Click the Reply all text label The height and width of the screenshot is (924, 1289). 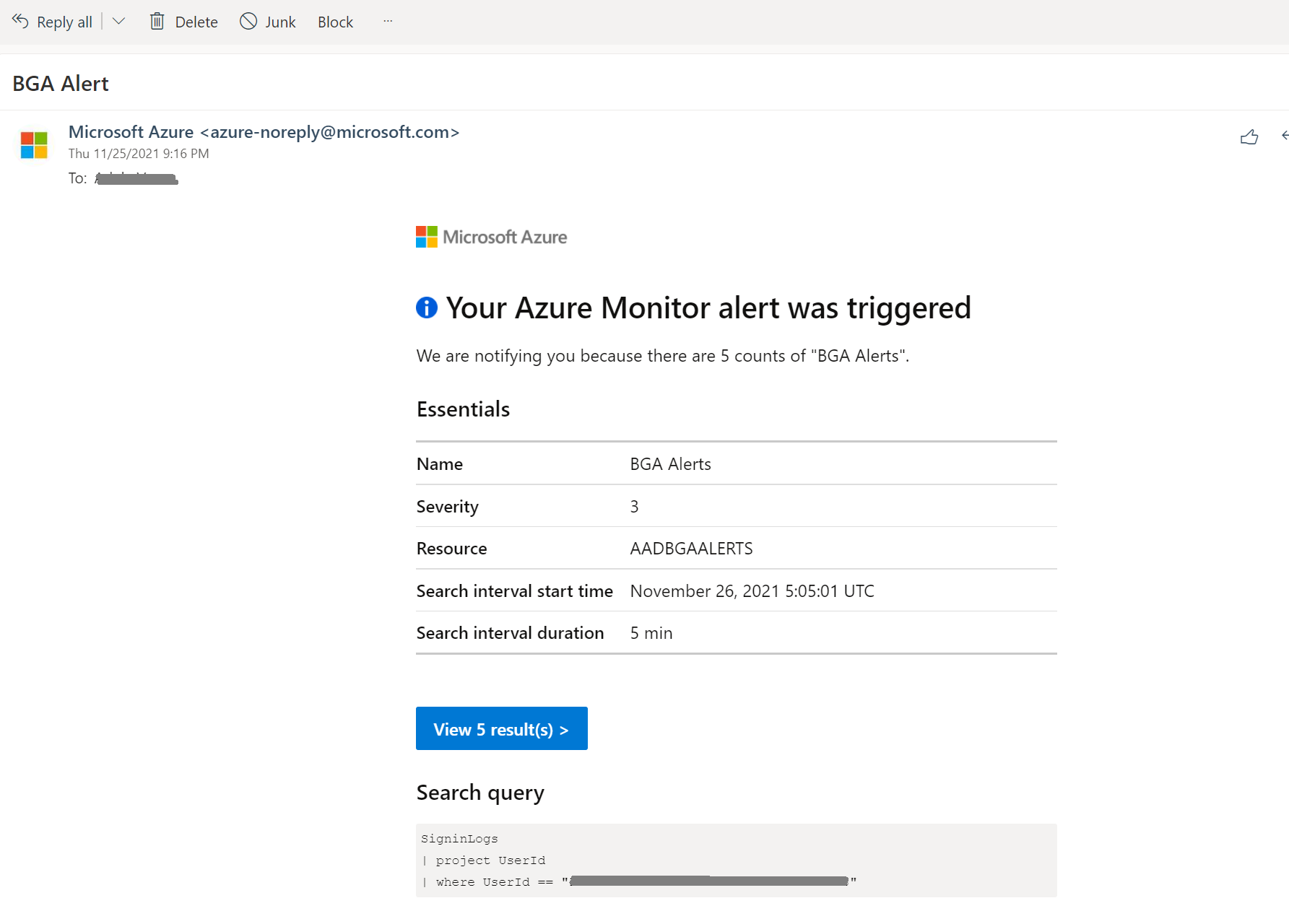point(64,21)
